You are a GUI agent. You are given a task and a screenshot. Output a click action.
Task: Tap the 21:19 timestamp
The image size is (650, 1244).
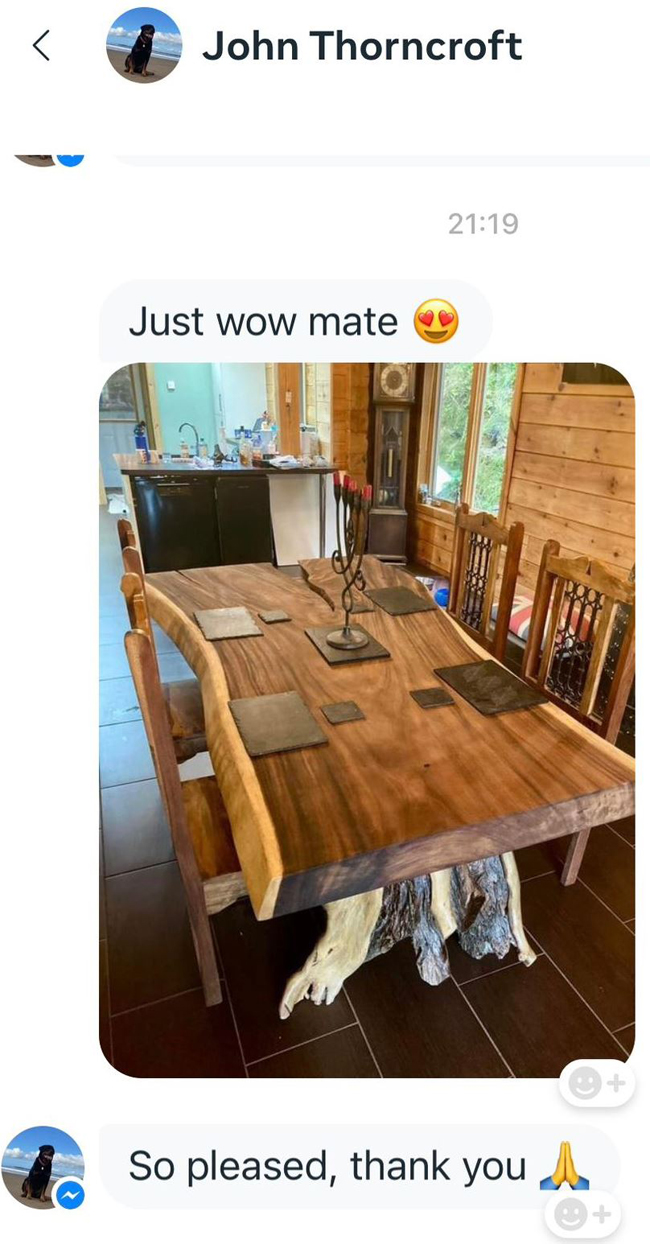click(x=483, y=223)
